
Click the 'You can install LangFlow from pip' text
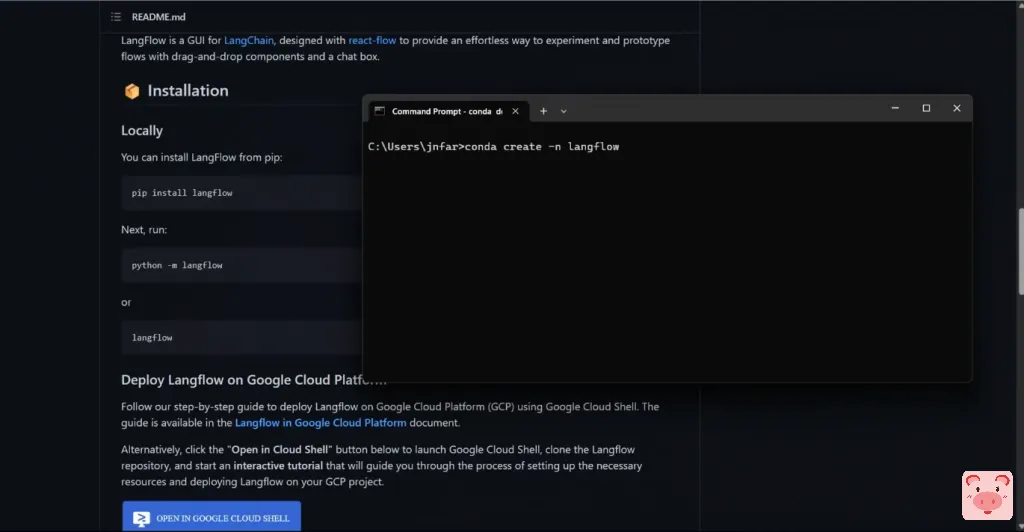click(201, 157)
